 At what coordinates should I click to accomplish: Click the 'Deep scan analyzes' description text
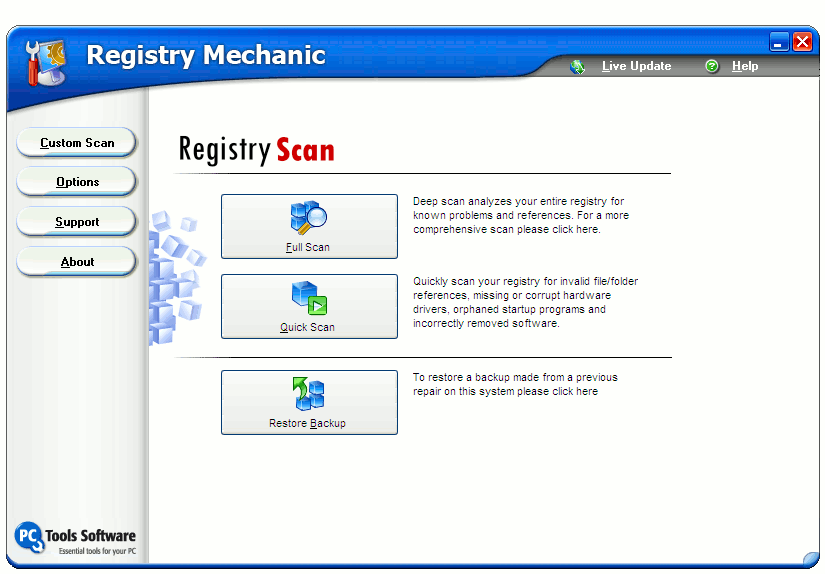click(521, 215)
